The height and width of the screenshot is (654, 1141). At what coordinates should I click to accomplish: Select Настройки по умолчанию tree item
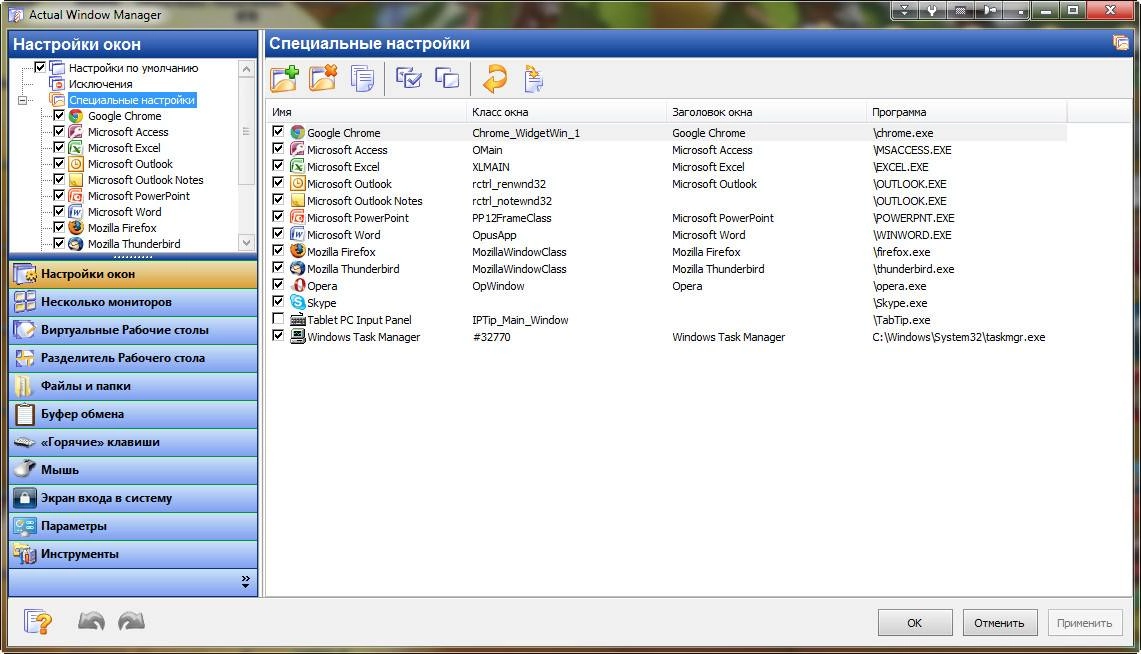pyautogui.click(x=133, y=68)
